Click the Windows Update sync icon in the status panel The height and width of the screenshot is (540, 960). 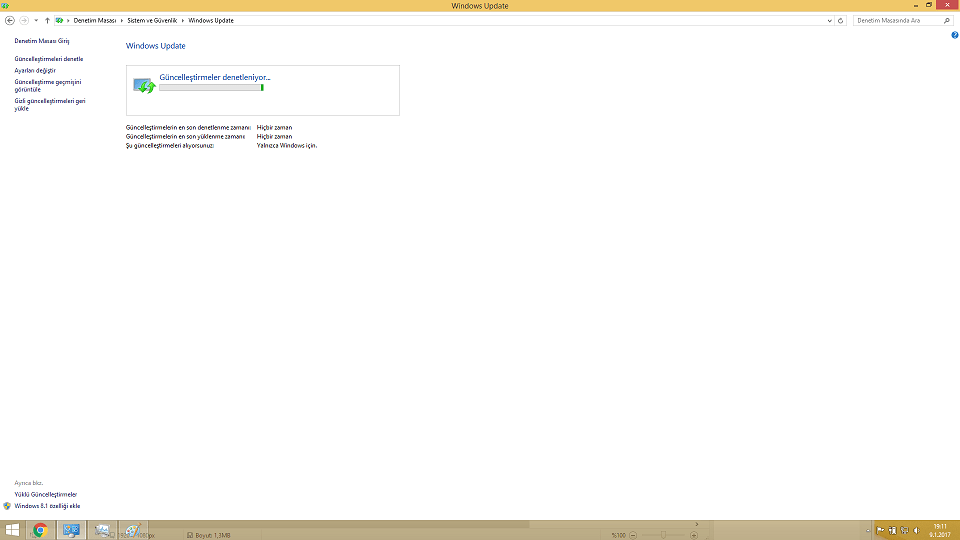[144, 84]
